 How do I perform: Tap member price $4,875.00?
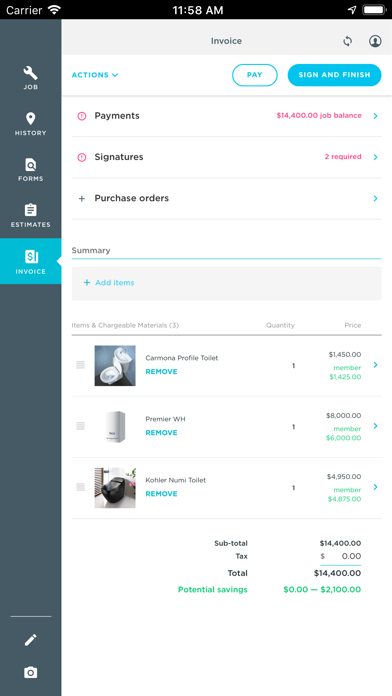point(344,499)
